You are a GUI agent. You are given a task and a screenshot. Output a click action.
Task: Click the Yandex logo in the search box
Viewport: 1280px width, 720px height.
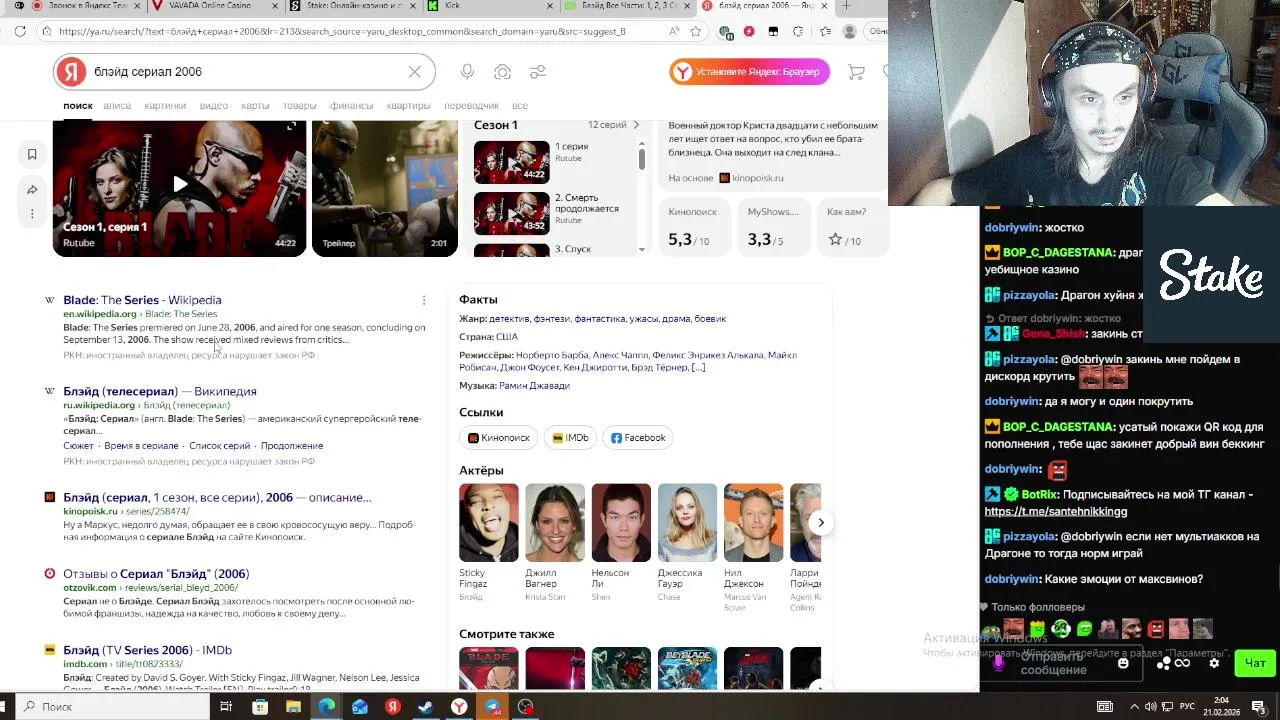(x=71, y=72)
